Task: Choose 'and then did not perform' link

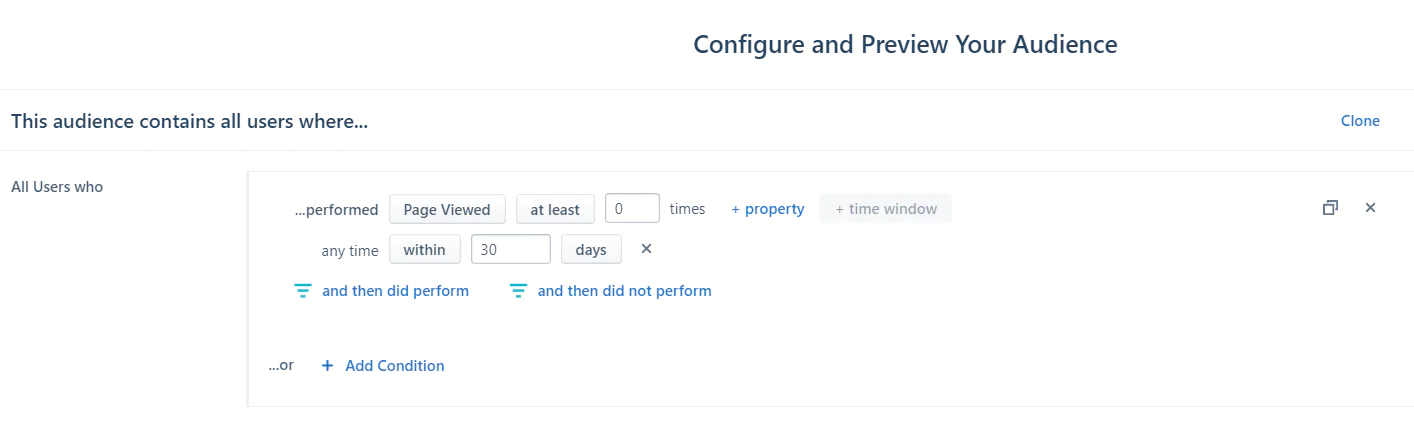Action: click(x=624, y=291)
